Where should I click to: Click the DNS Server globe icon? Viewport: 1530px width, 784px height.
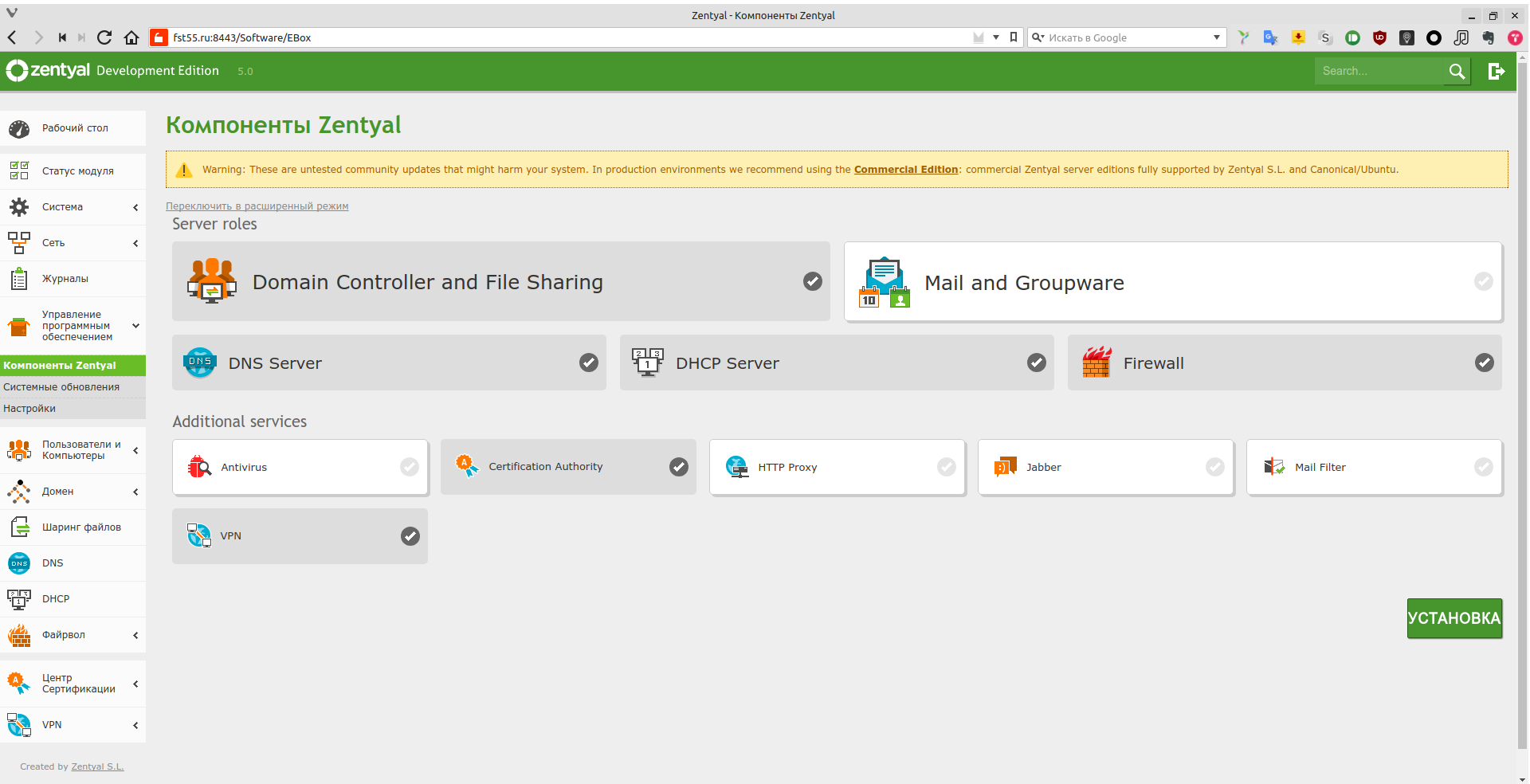(x=200, y=363)
